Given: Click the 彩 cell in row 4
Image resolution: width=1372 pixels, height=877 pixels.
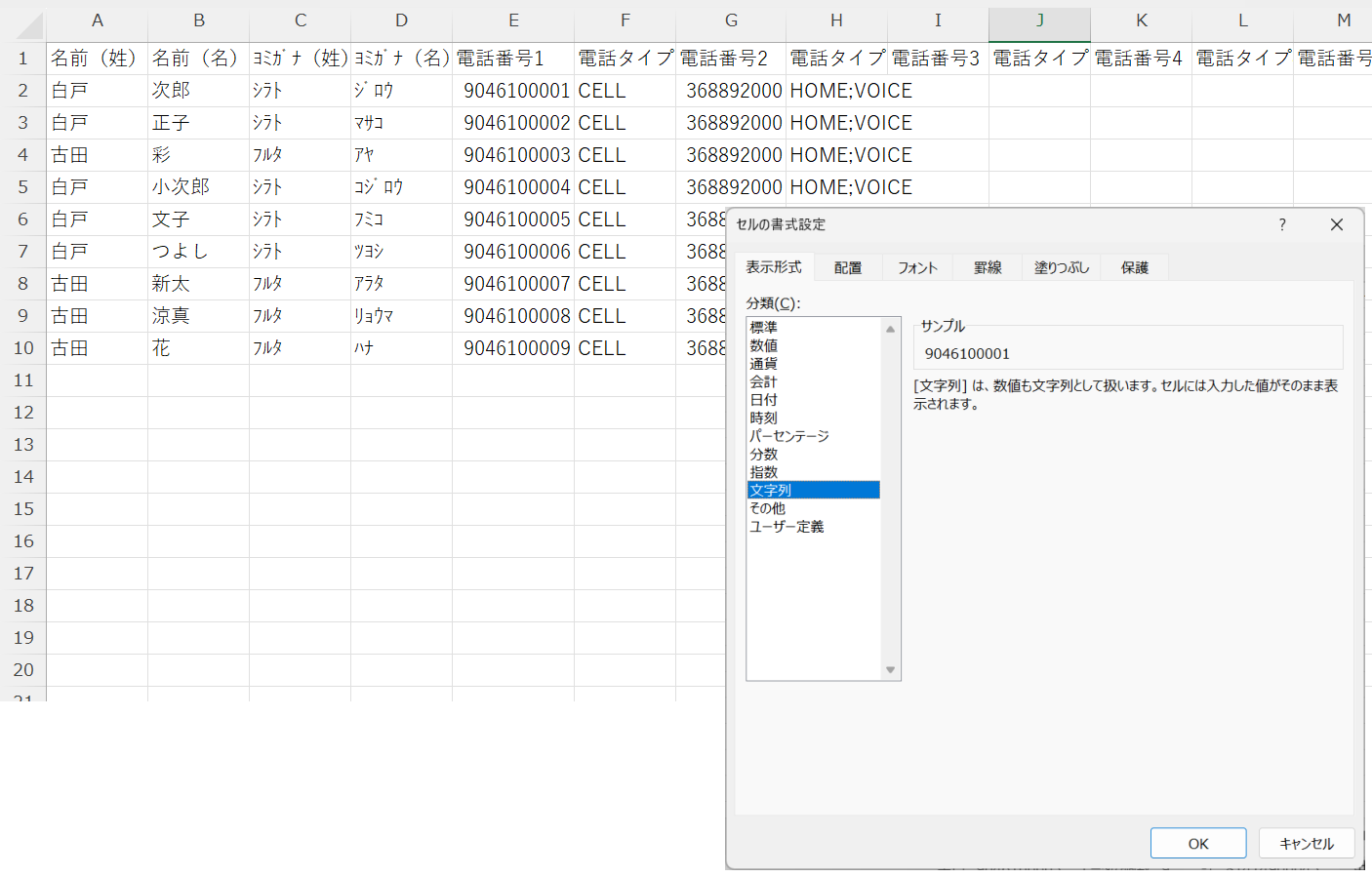Looking at the screenshot, I should (199, 155).
